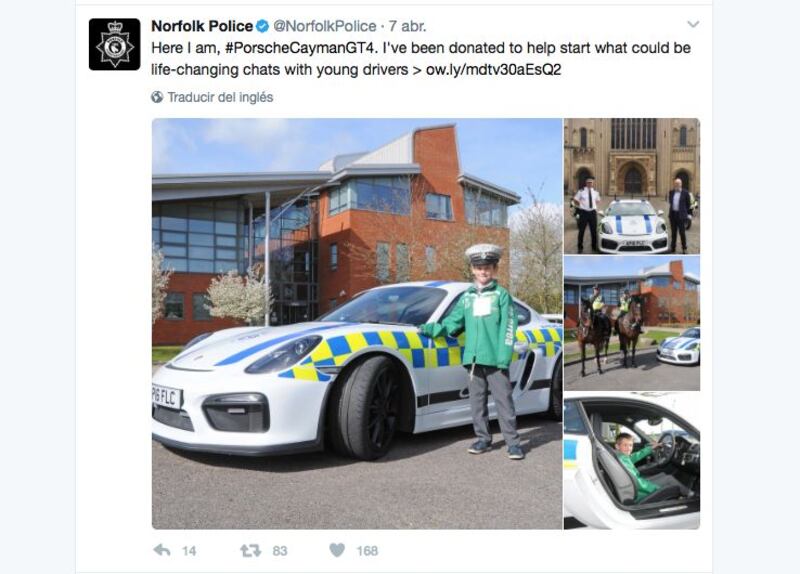
Task: Click Traducir del inglés
Action: pos(220,97)
